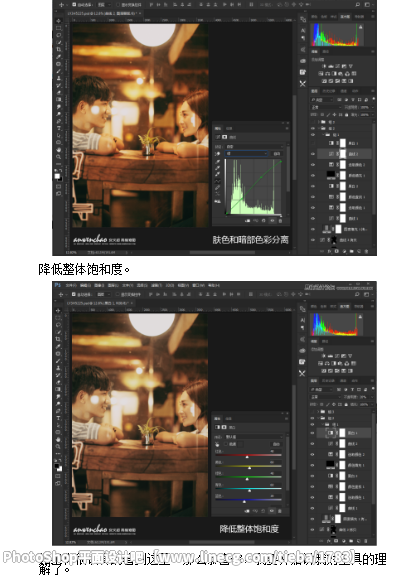The height and width of the screenshot is (576, 411).
Task: Click targeted adjustment hand in lower Properties panel
Action: tap(217, 444)
